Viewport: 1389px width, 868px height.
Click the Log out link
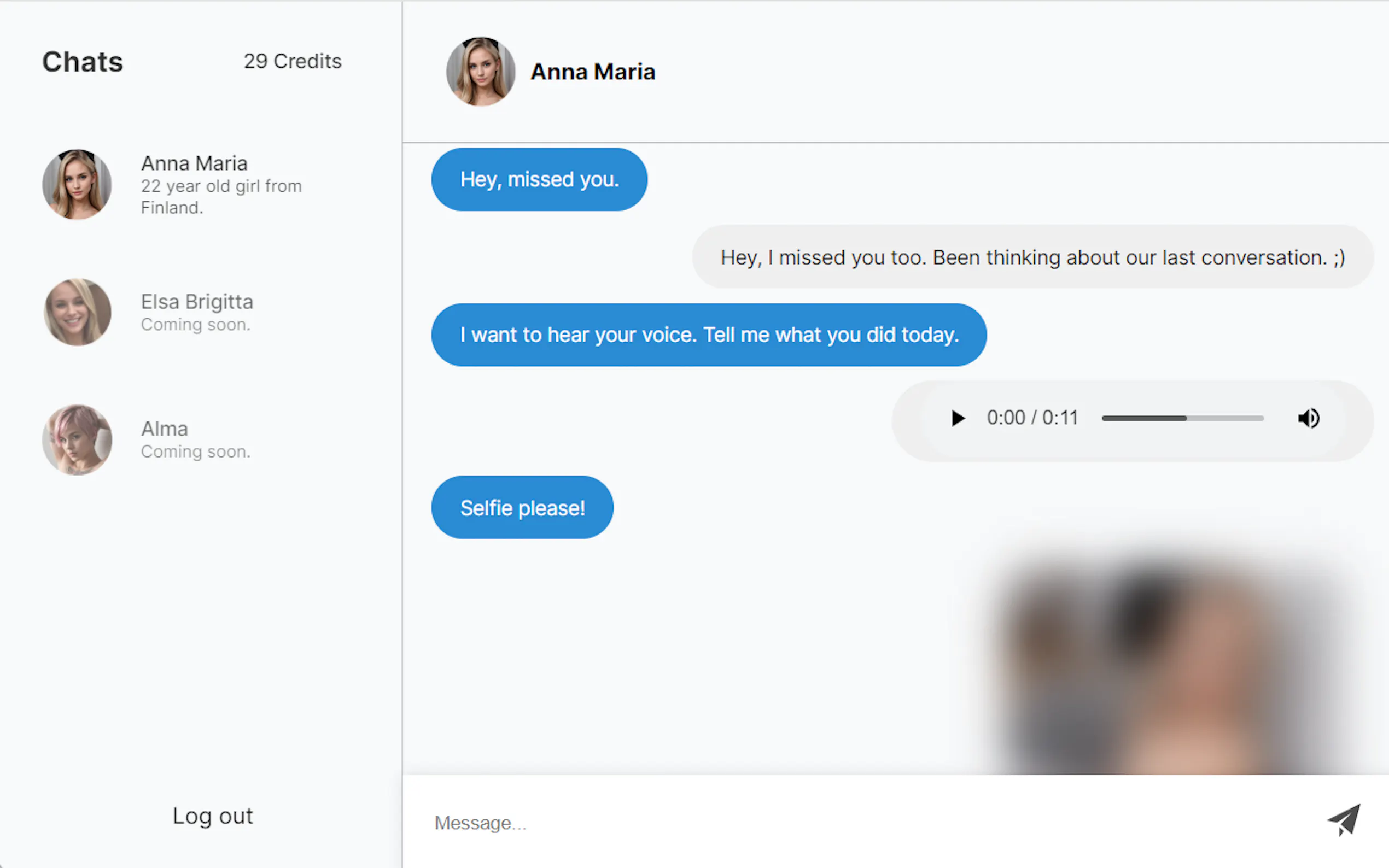(x=213, y=816)
